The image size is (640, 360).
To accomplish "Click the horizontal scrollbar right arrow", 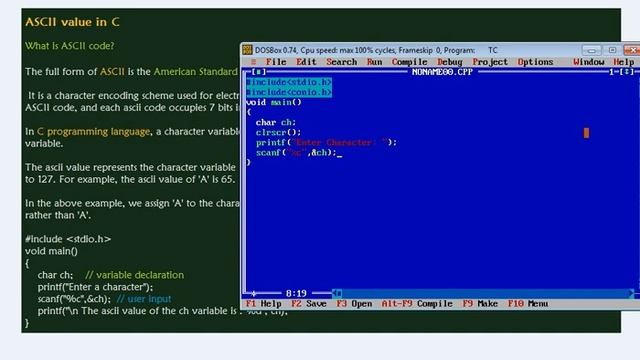I will [x=631, y=293].
